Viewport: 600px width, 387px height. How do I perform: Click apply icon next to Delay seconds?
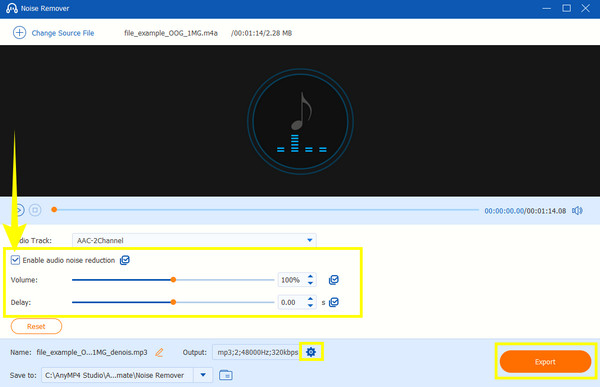pos(334,302)
